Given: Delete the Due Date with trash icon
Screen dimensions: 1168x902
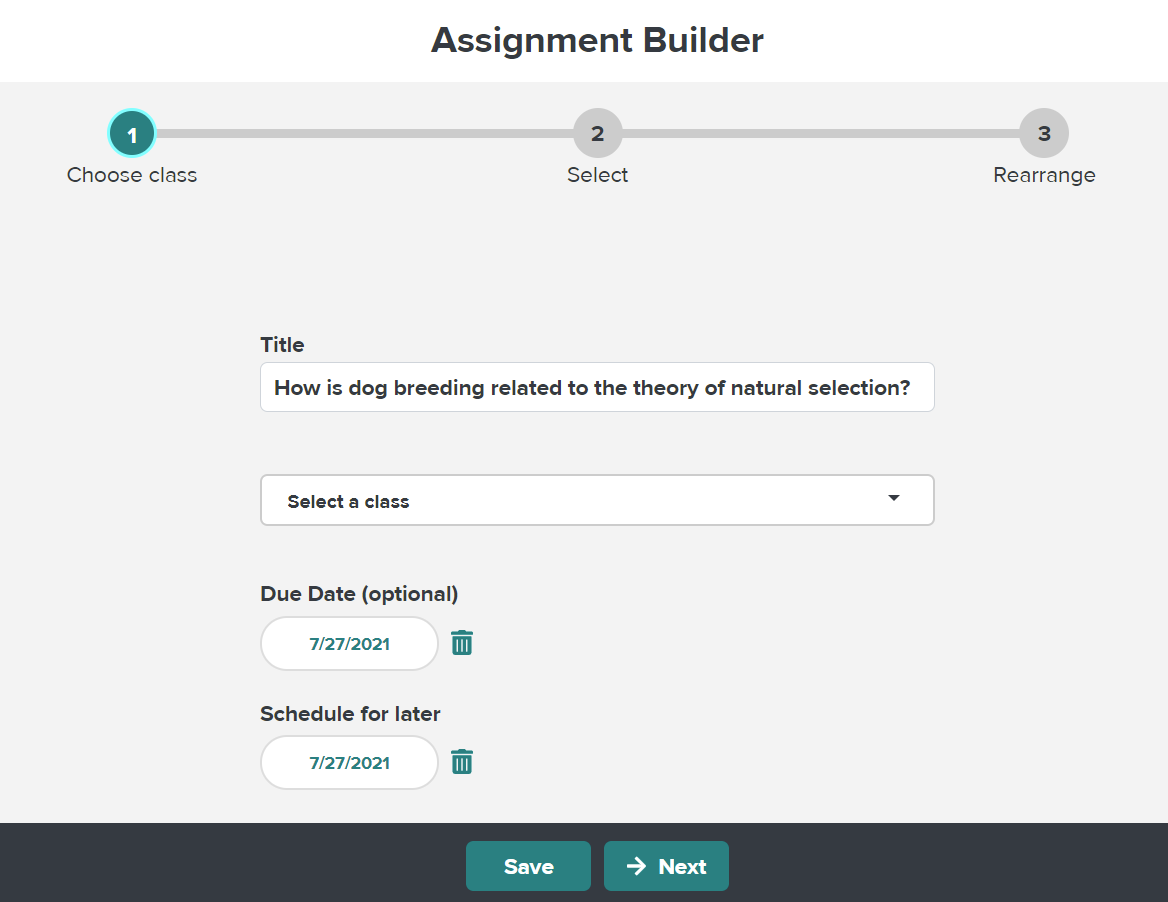Looking at the screenshot, I should click(x=462, y=643).
